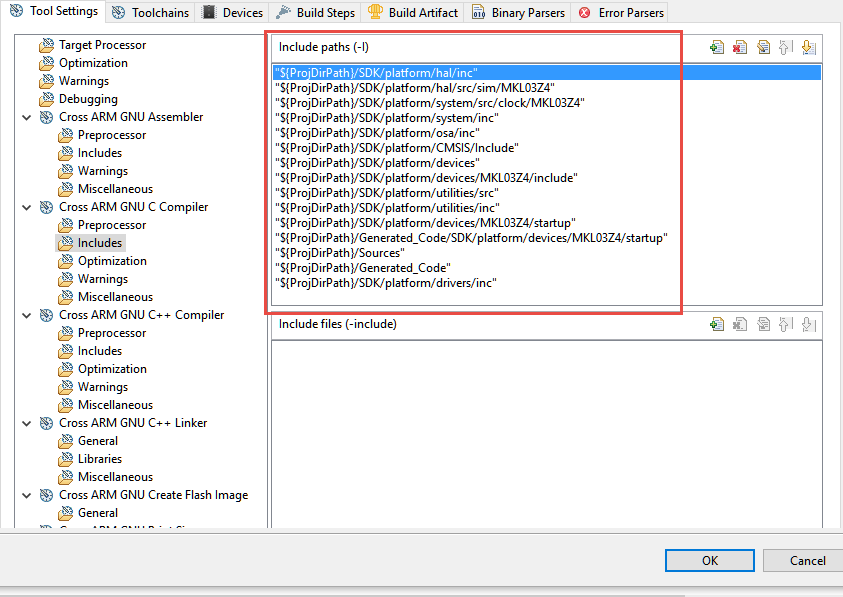Select path SDK/platform/drivers/inc

pyautogui.click(x=547, y=283)
